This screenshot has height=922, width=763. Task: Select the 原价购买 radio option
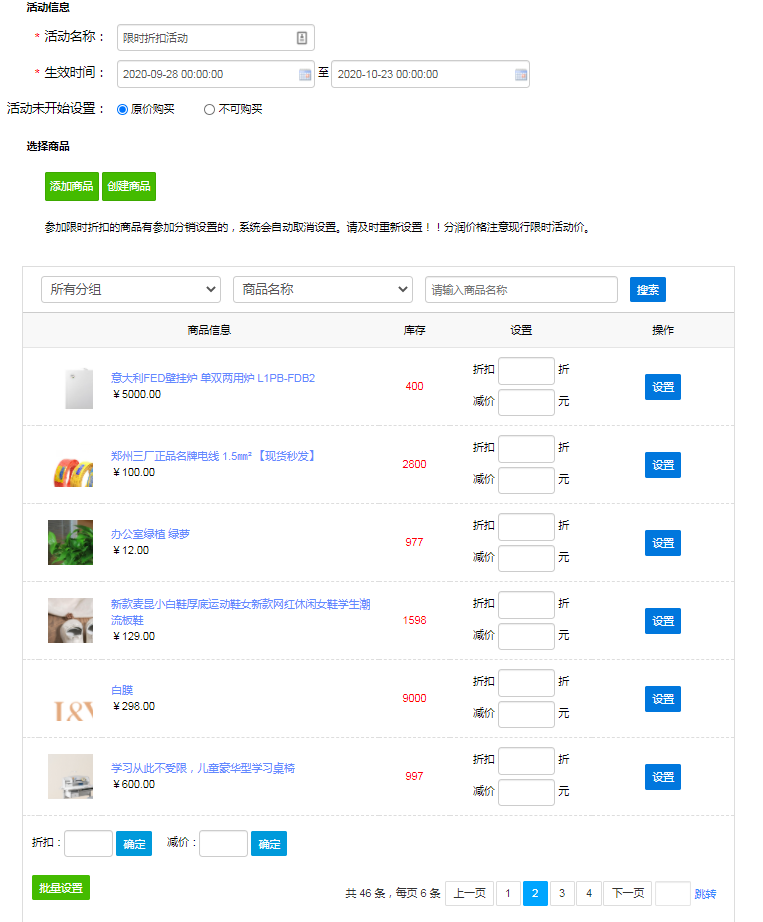tap(122, 109)
